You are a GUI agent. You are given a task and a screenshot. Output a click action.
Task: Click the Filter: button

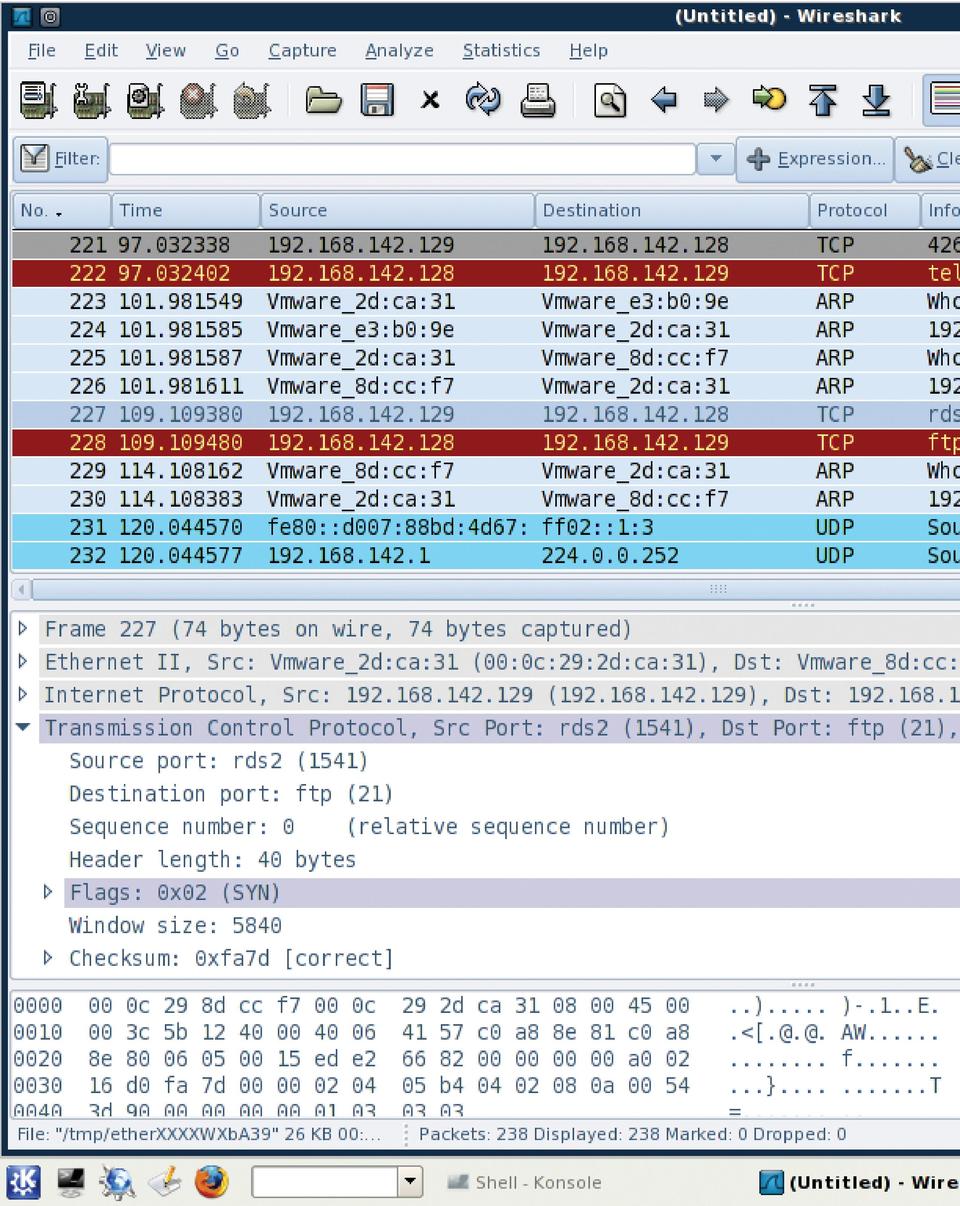(x=61, y=159)
